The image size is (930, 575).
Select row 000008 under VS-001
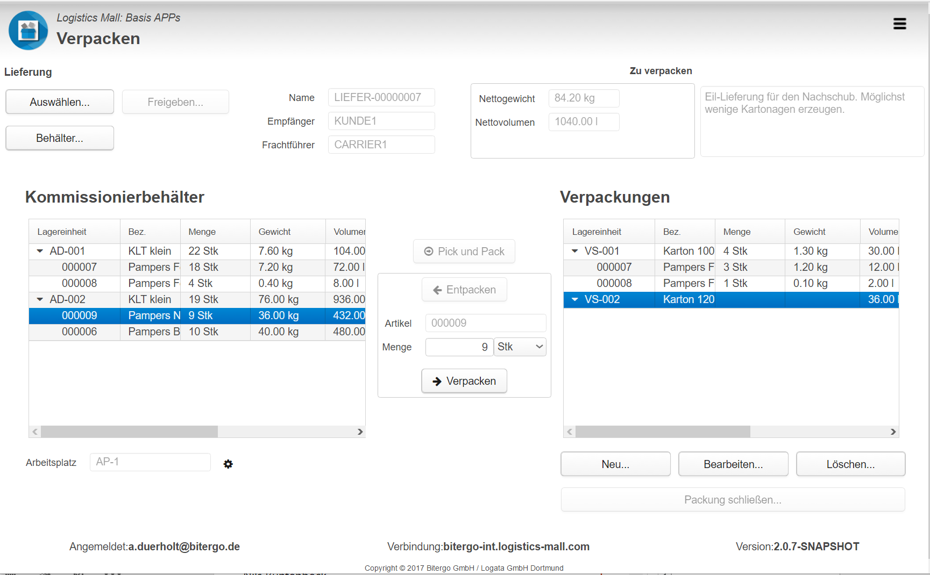(x=731, y=283)
